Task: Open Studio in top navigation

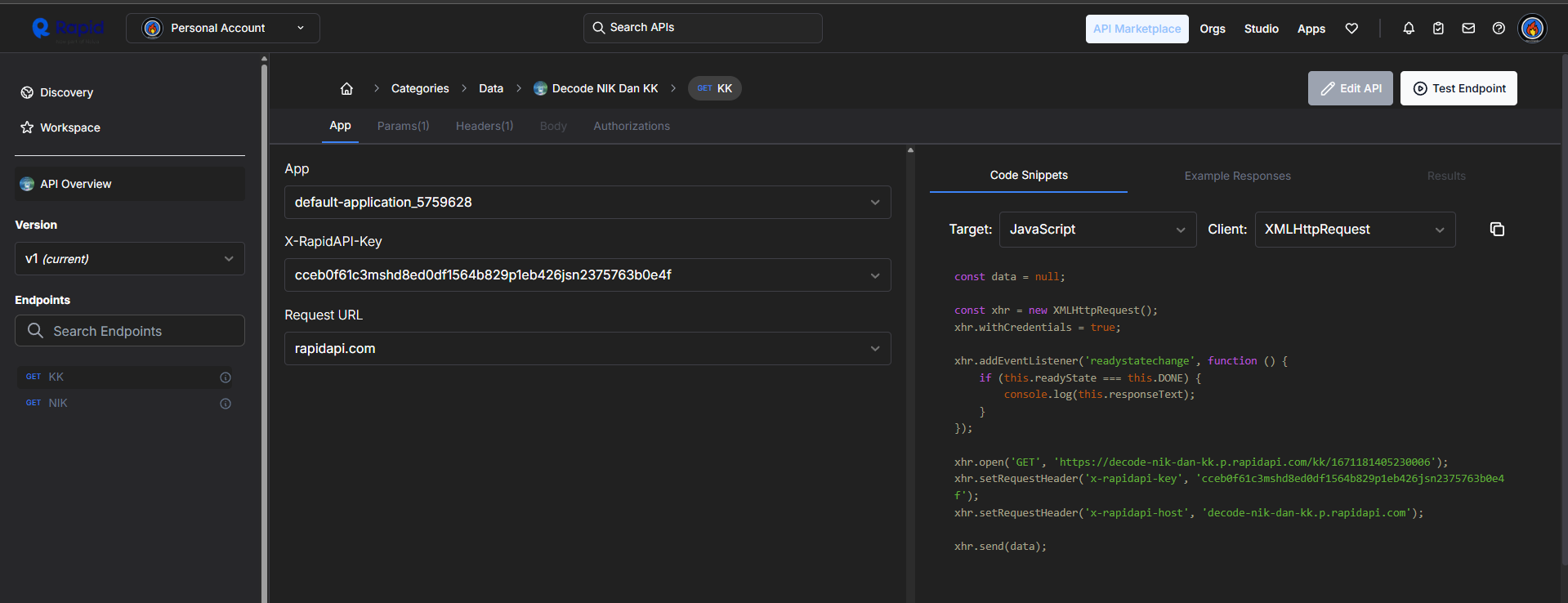Action: 1261,29
